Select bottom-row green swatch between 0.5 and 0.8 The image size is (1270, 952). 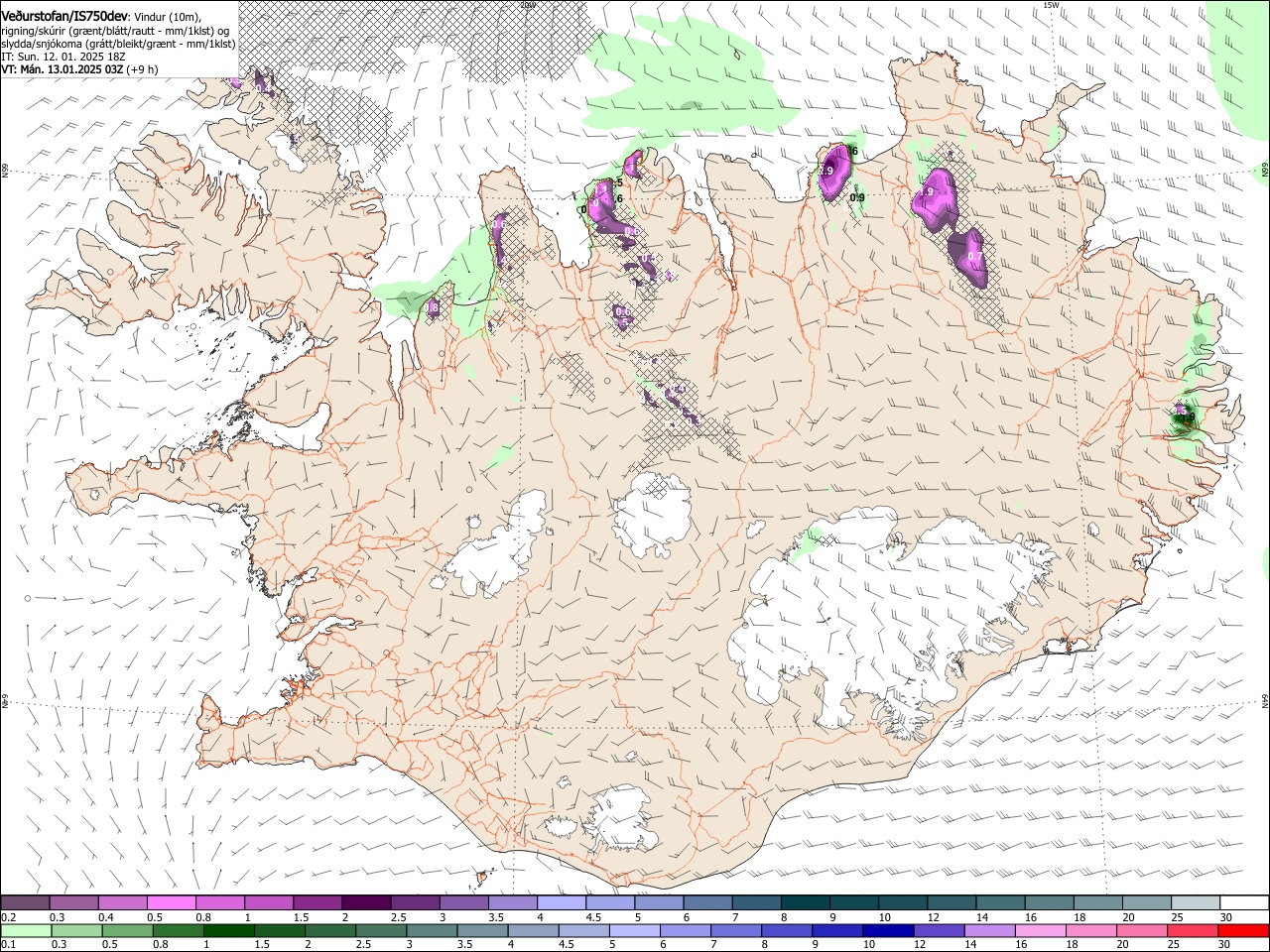(127, 930)
